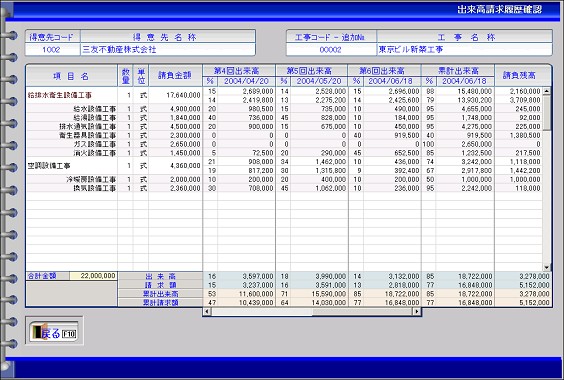Click the vertical scrollbar up arrow
Viewport: 564px width, 380px height.
pyautogui.click(x=547, y=91)
